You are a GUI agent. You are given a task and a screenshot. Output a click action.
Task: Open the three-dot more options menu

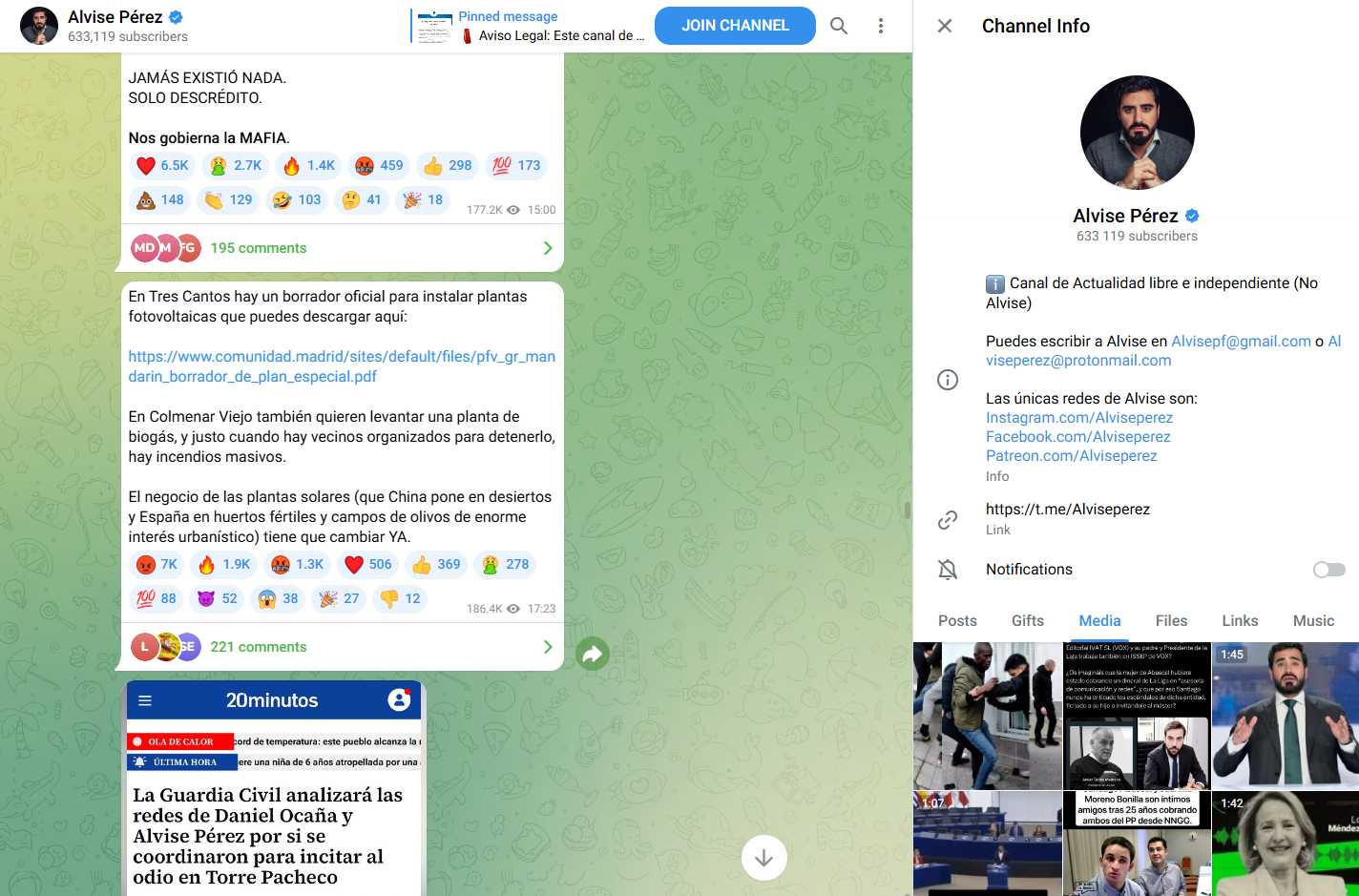coord(880,26)
